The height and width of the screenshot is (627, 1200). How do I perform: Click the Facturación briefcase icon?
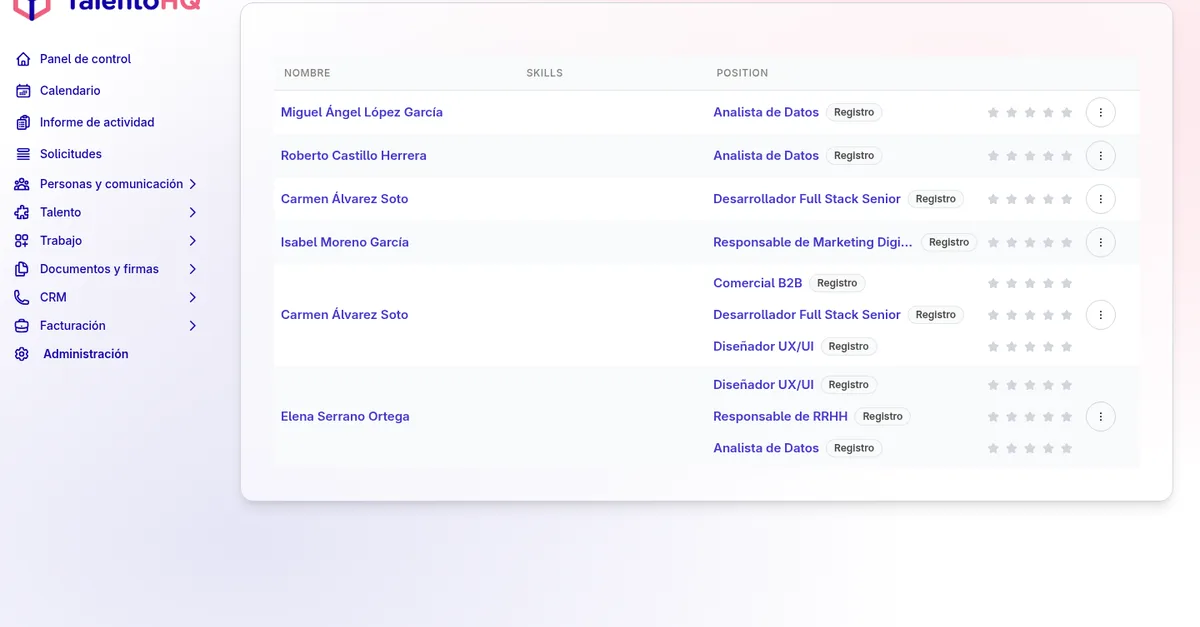pyautogui.click(x=22, y=326)
